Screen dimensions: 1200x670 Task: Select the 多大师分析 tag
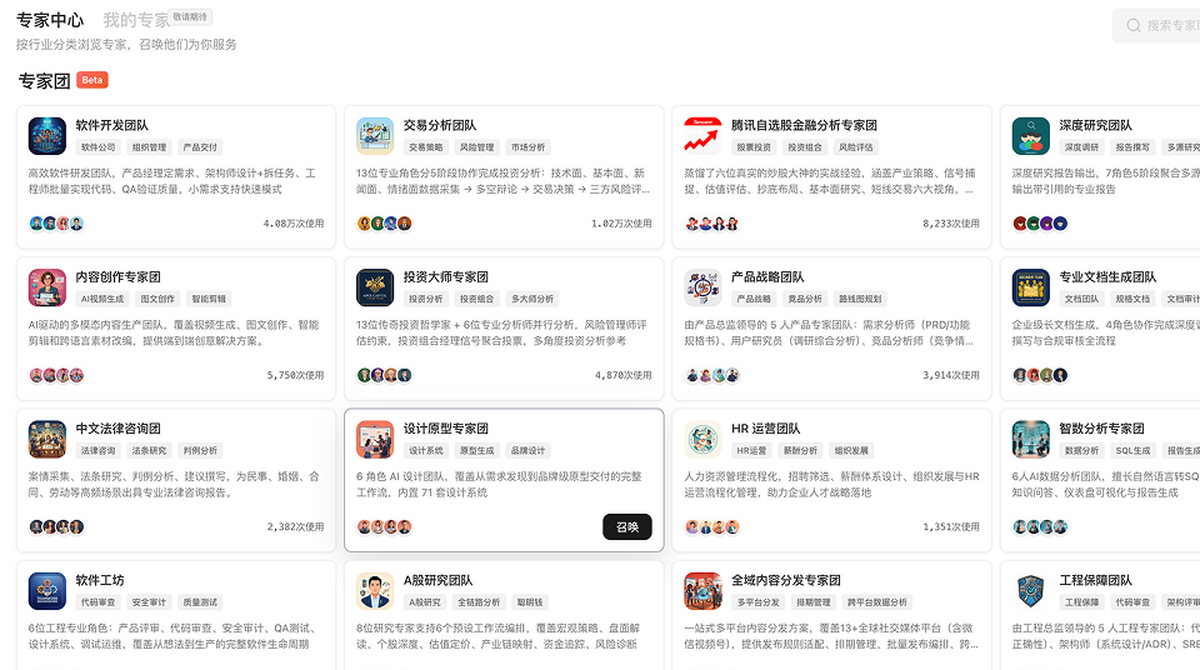point(532,299)
